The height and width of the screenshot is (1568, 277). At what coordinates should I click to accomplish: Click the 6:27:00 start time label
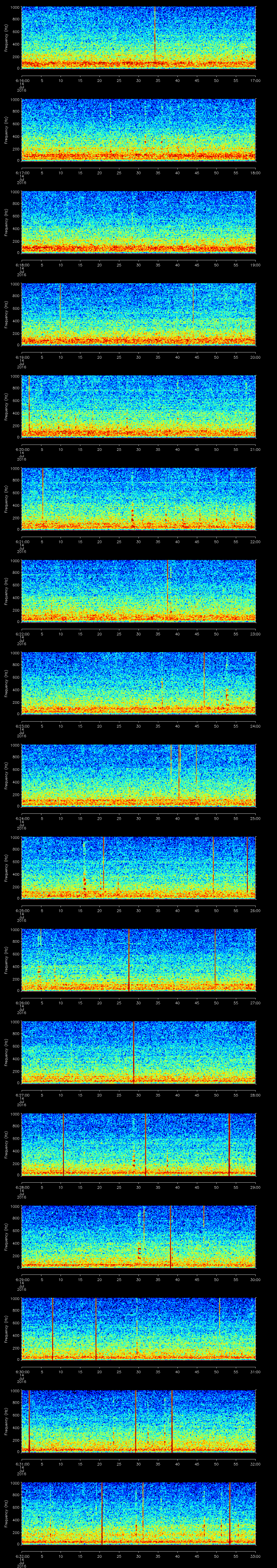[22, 1095]
